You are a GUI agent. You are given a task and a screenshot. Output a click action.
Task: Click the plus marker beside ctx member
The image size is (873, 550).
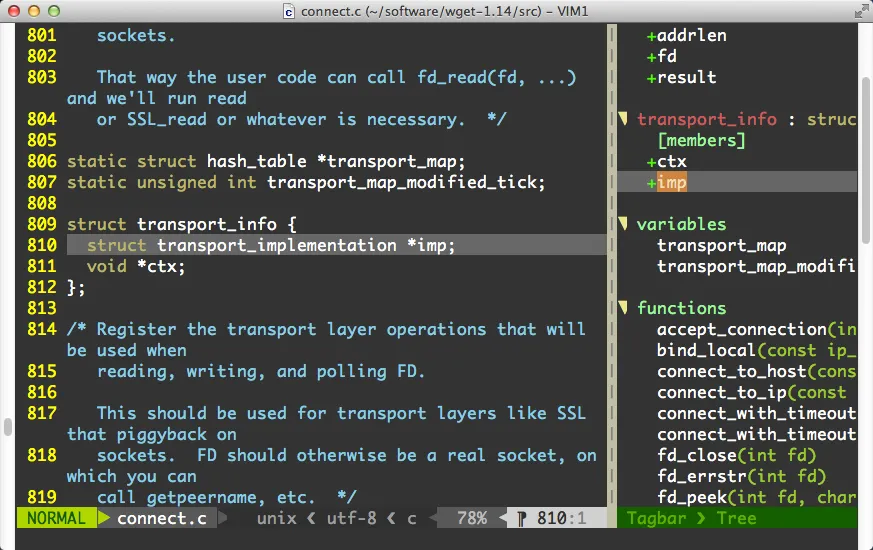651,162
